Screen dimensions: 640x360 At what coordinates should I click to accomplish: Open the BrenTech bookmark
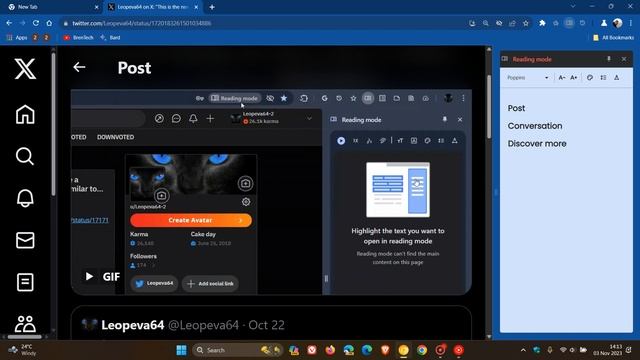78,38
